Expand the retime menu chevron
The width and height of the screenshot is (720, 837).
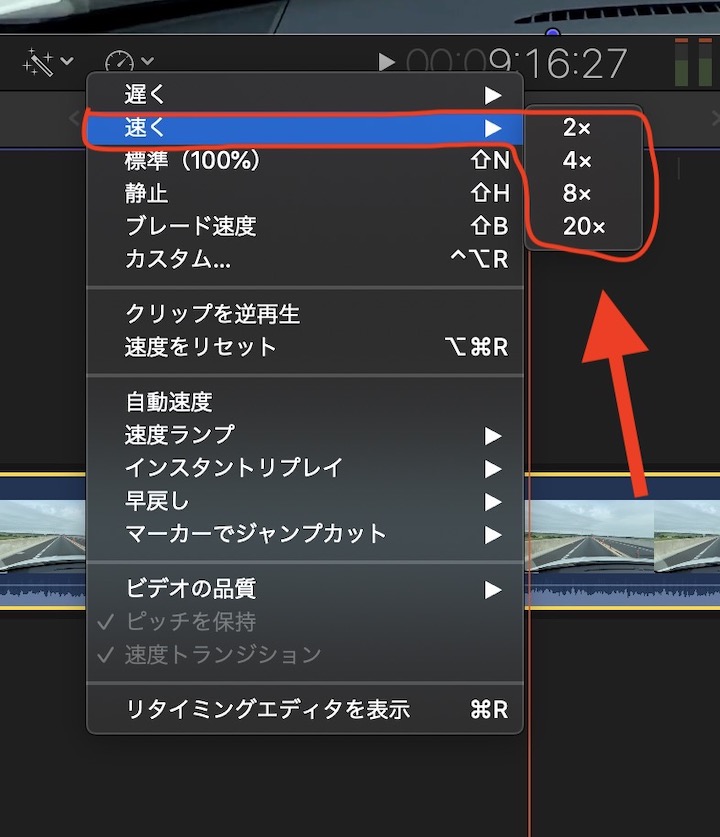coord(148,61)
